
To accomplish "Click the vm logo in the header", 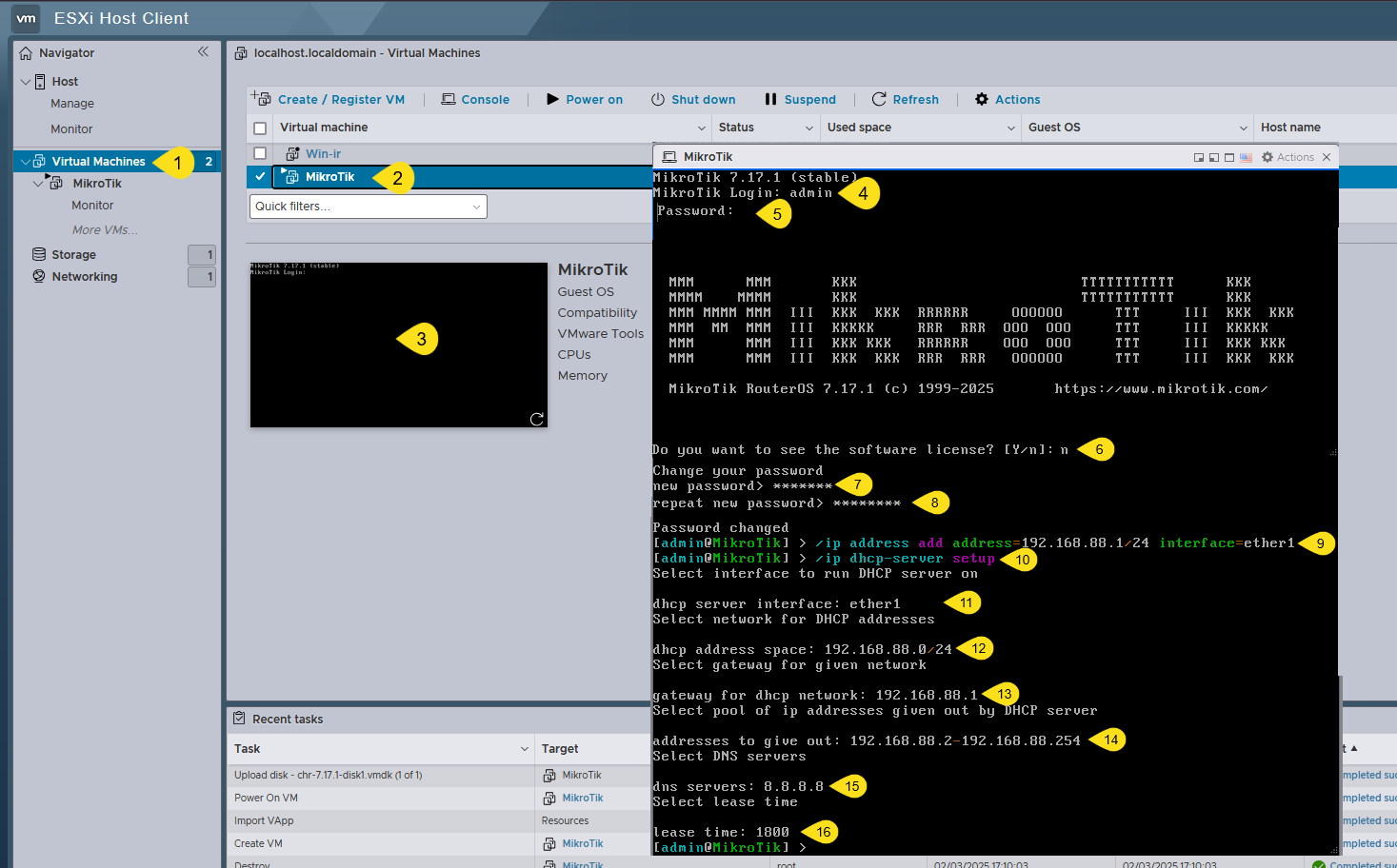I will point(26,18).
